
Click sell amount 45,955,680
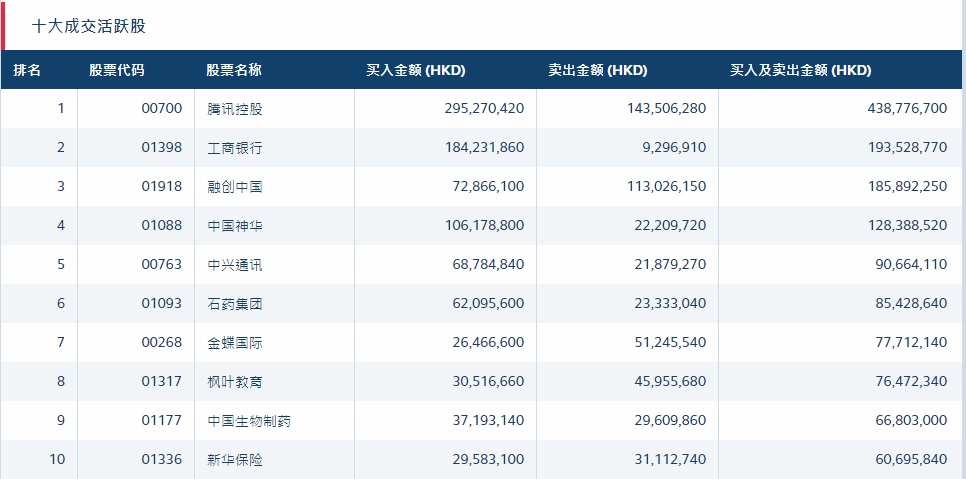point(670,381)
